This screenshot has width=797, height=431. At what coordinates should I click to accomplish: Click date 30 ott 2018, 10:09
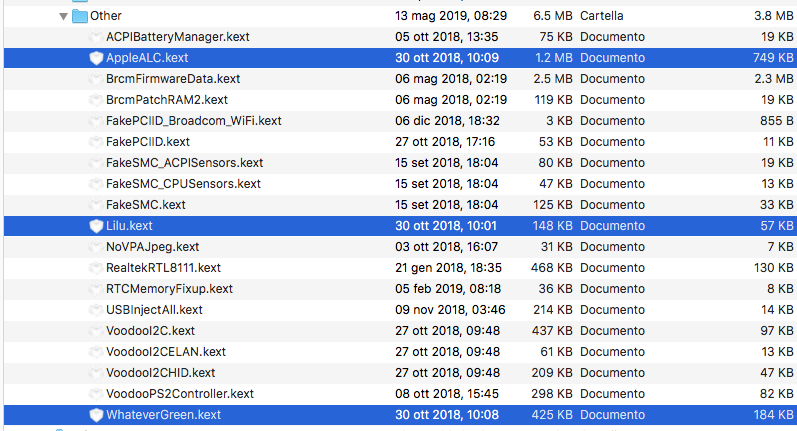pyautogui.click(x=447, y=58)
